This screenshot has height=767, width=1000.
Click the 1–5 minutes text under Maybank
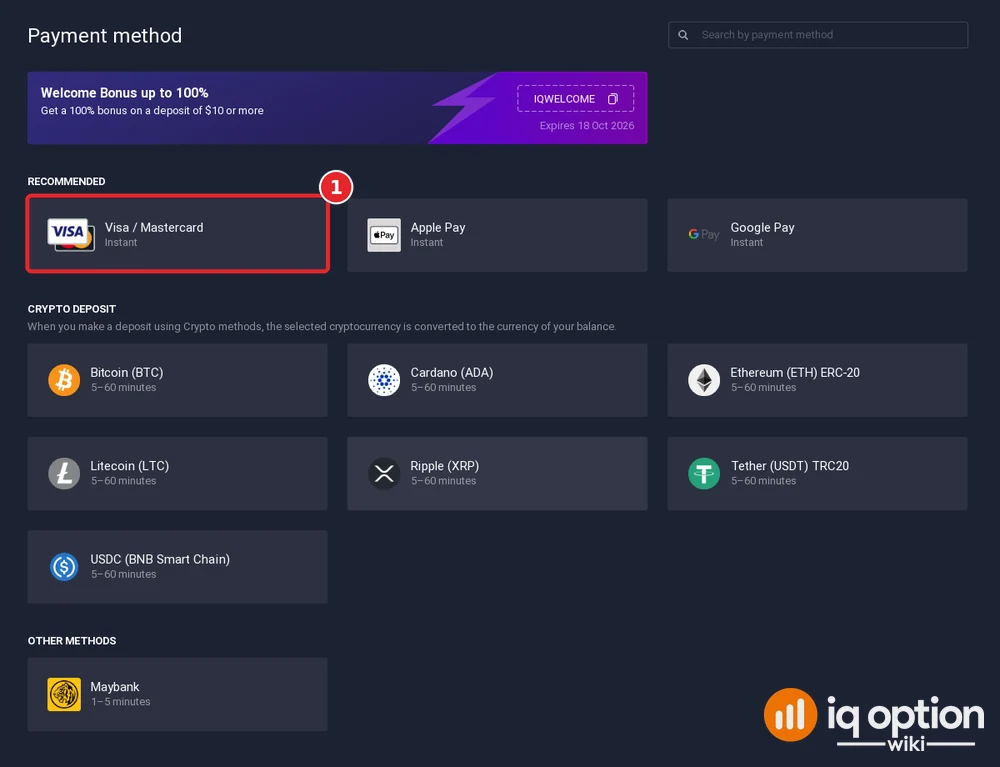[x=121, y=702]
